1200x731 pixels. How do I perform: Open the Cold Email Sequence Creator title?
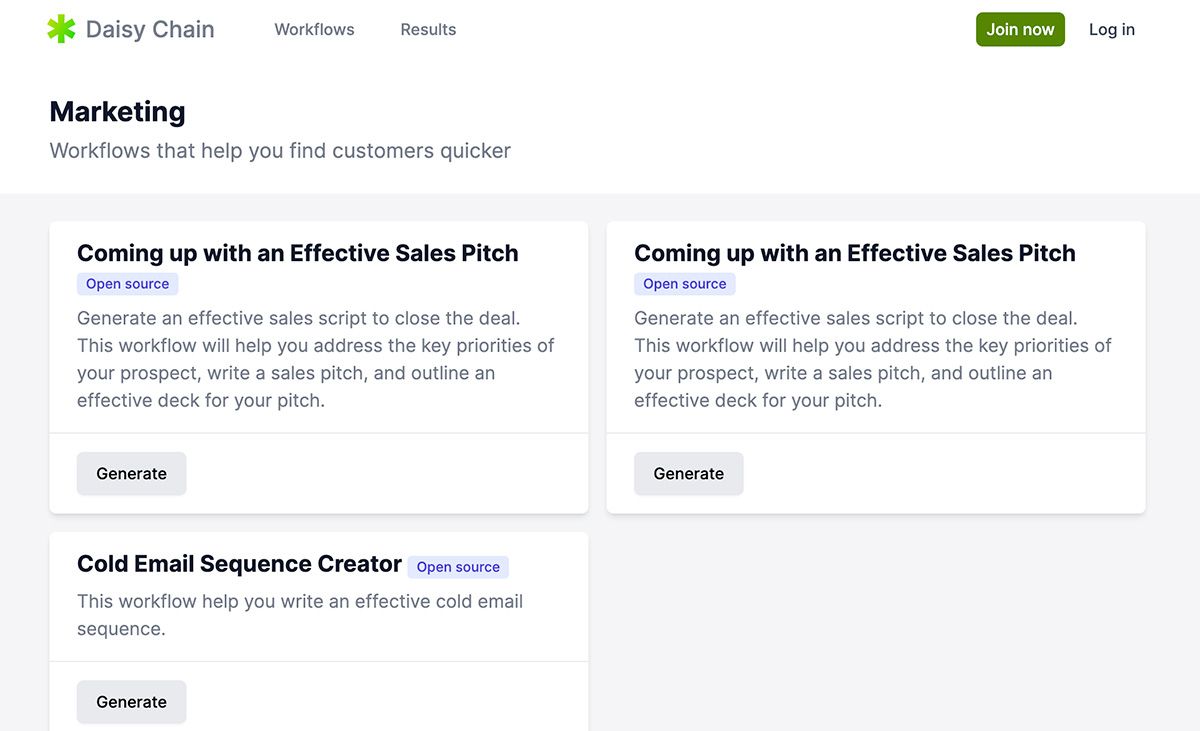[x=239, y=564]
